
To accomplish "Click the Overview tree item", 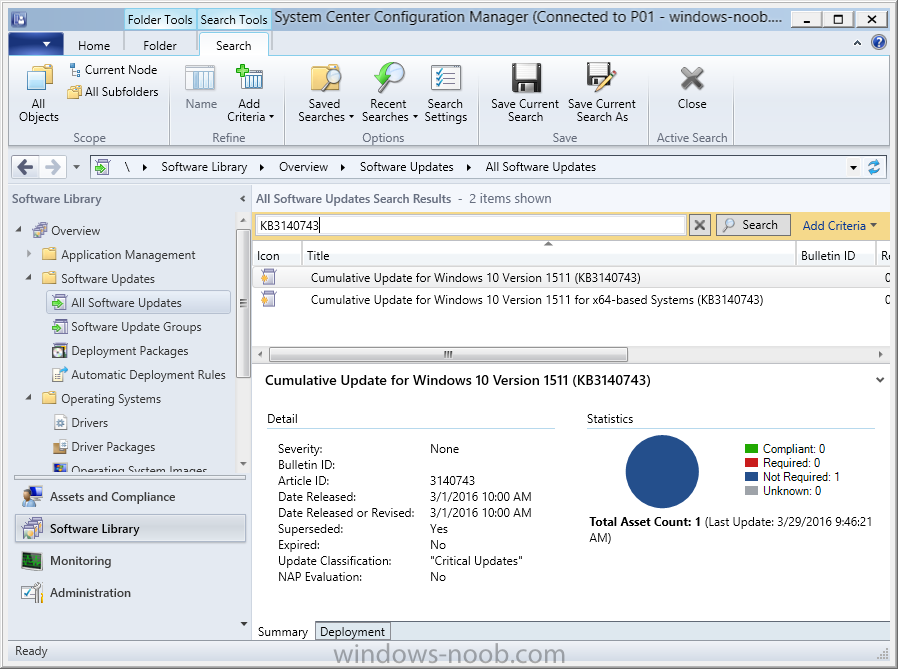I will pos(66,230).
